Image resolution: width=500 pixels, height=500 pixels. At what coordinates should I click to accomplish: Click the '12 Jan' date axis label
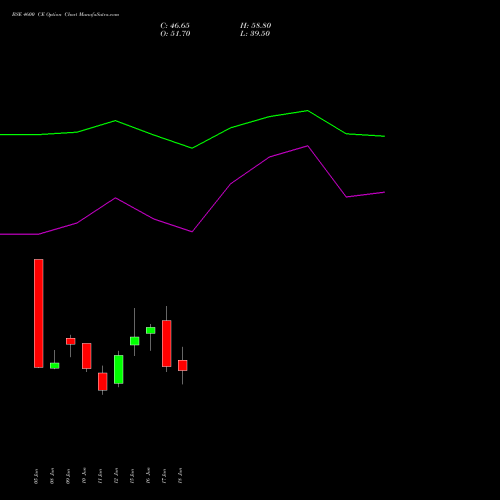point(116,476)
